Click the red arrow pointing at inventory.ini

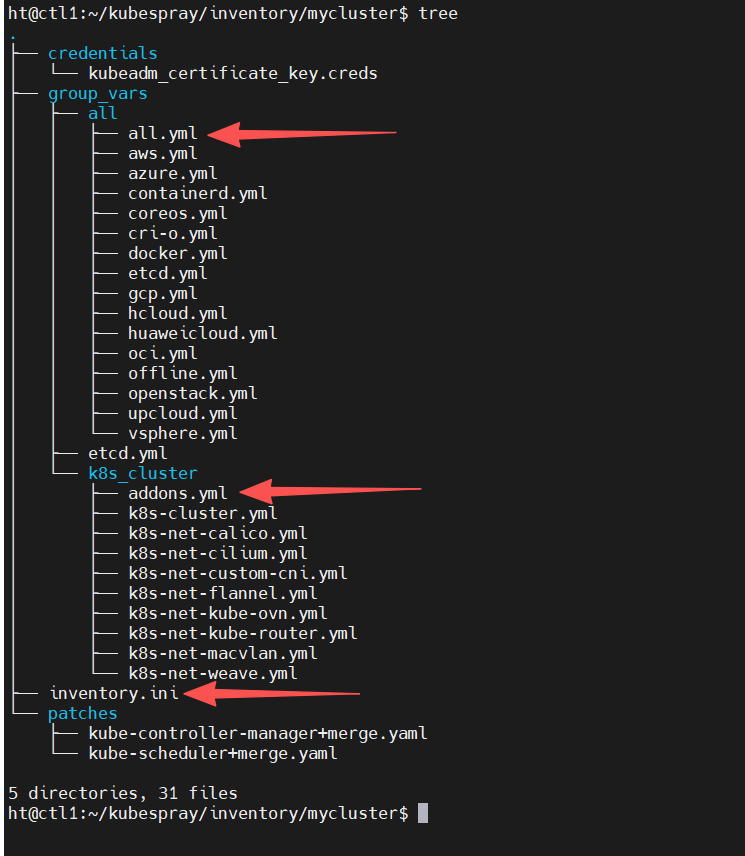(271, 694)
